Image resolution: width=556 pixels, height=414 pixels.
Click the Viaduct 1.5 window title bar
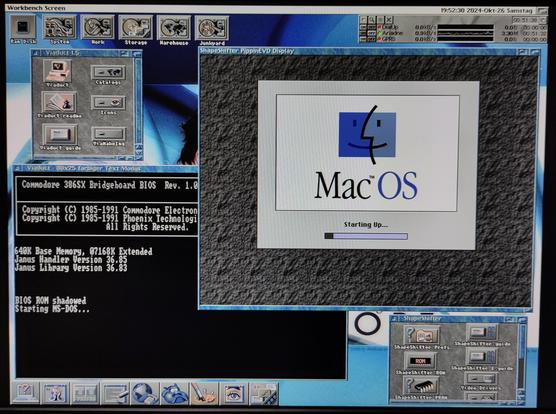[87, 53]
